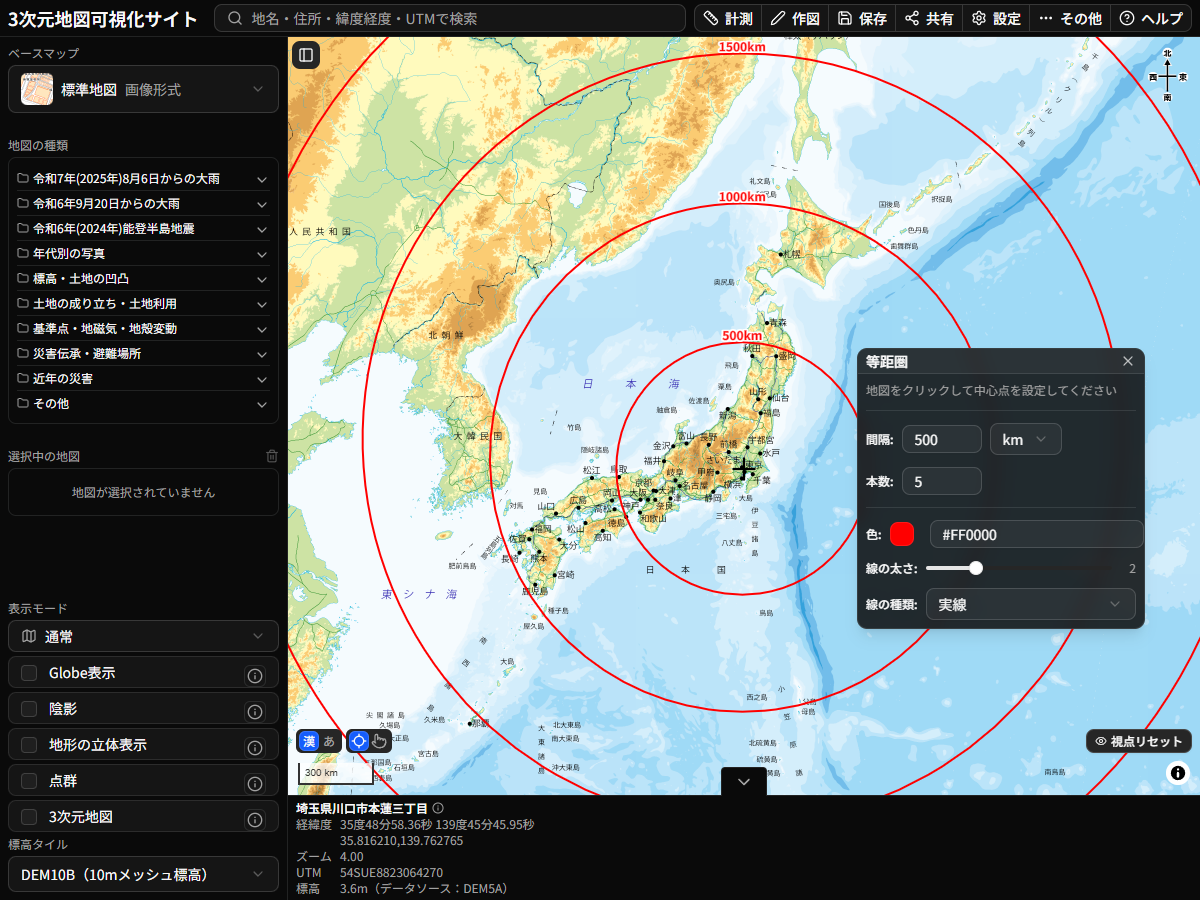This screenshot has height=900, width=1200.
Task: Click the 埼玉県川口市本蓮三丁目 address text
Action: [x=362, y=807]
